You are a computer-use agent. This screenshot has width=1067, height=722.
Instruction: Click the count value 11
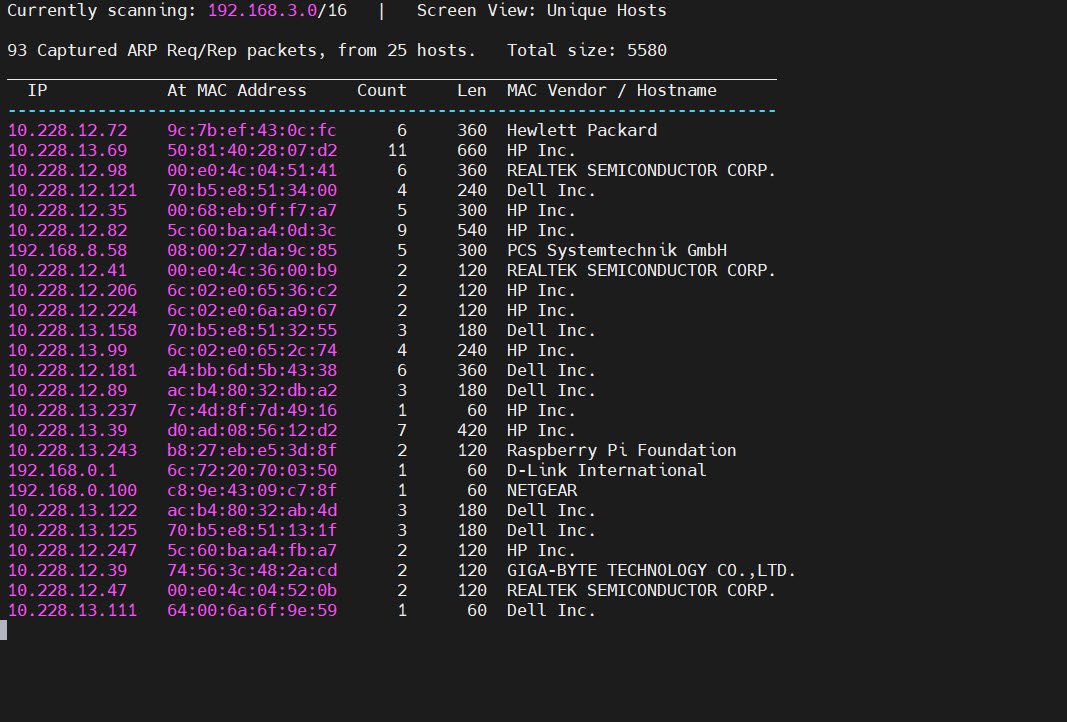coord(397,150)
